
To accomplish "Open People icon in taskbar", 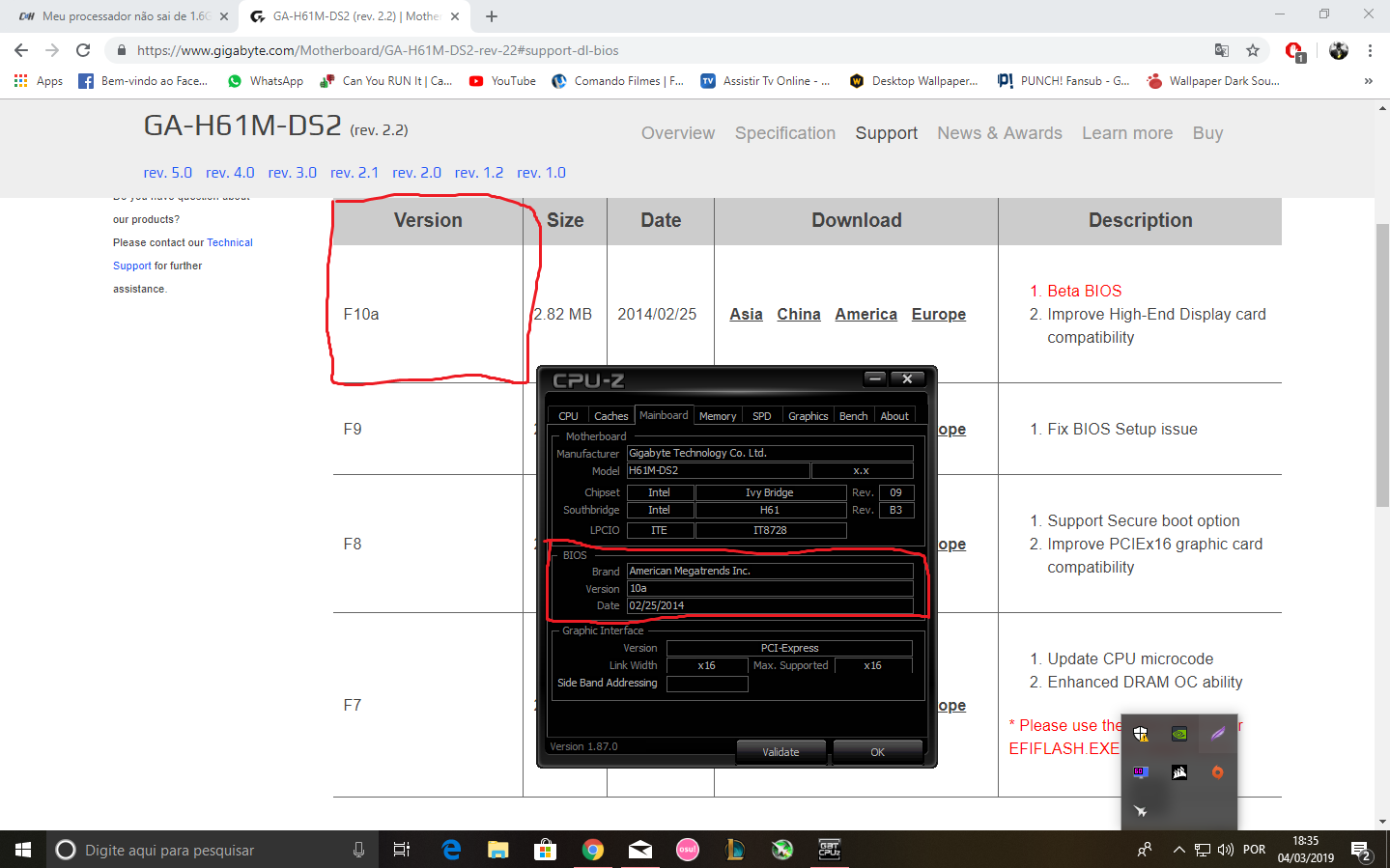I will point(1145,850).
